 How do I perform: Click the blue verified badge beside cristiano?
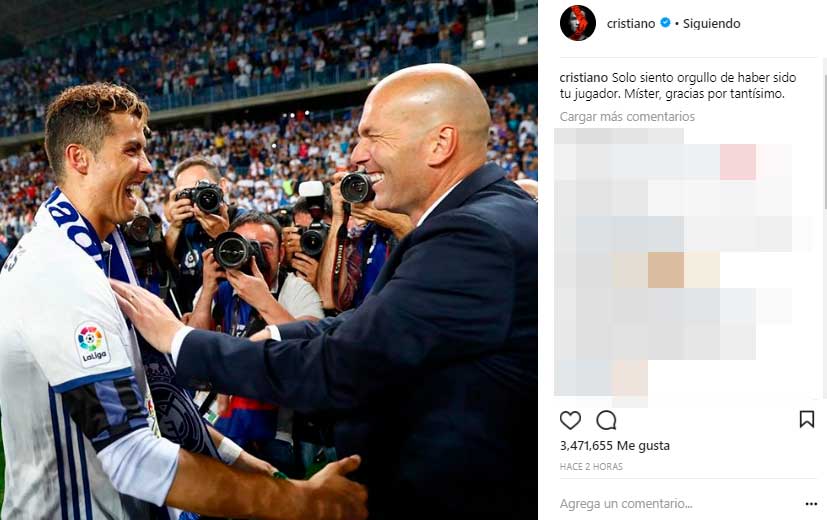665,23
